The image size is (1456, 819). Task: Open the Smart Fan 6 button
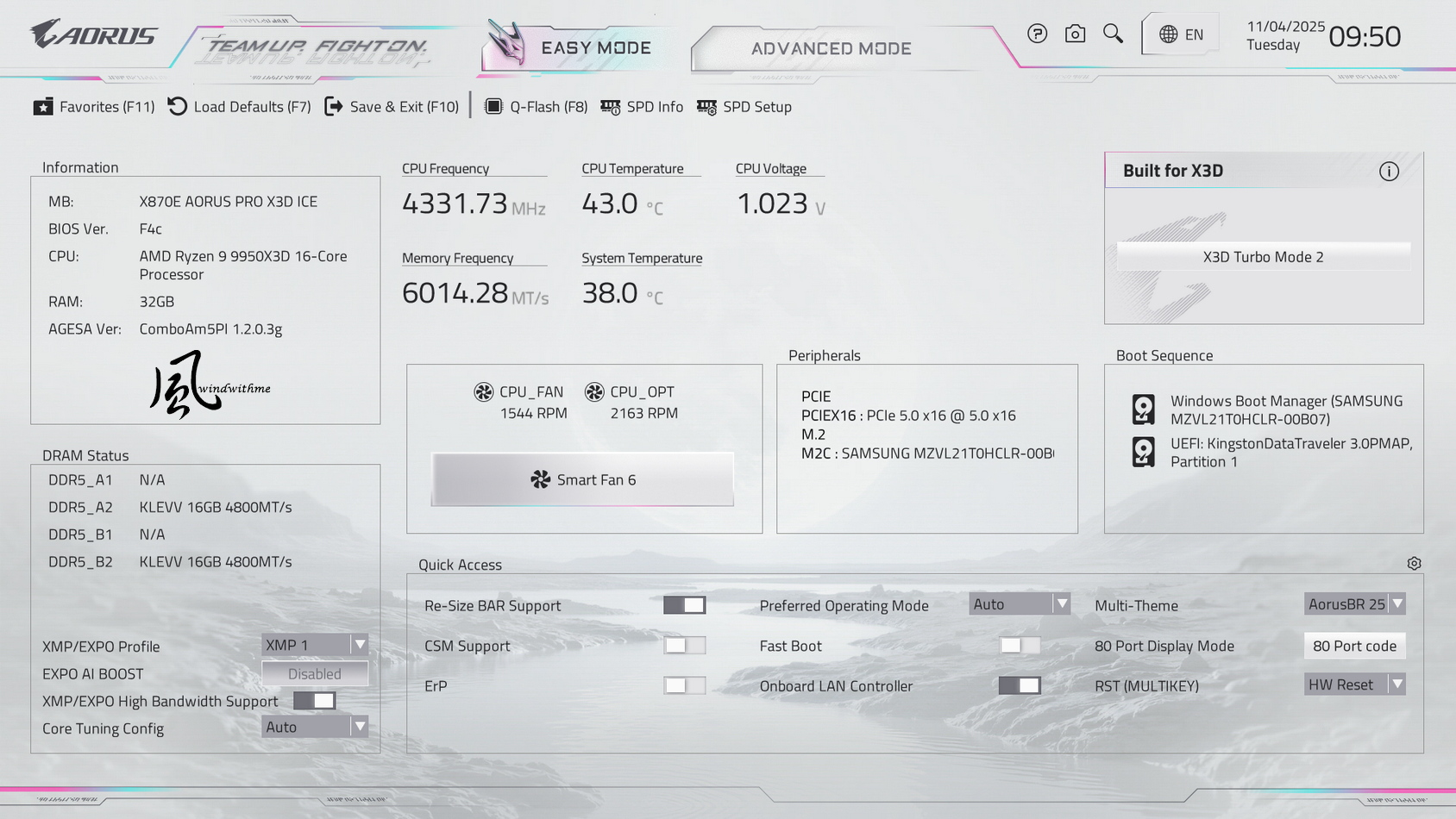tap(582, 479)
